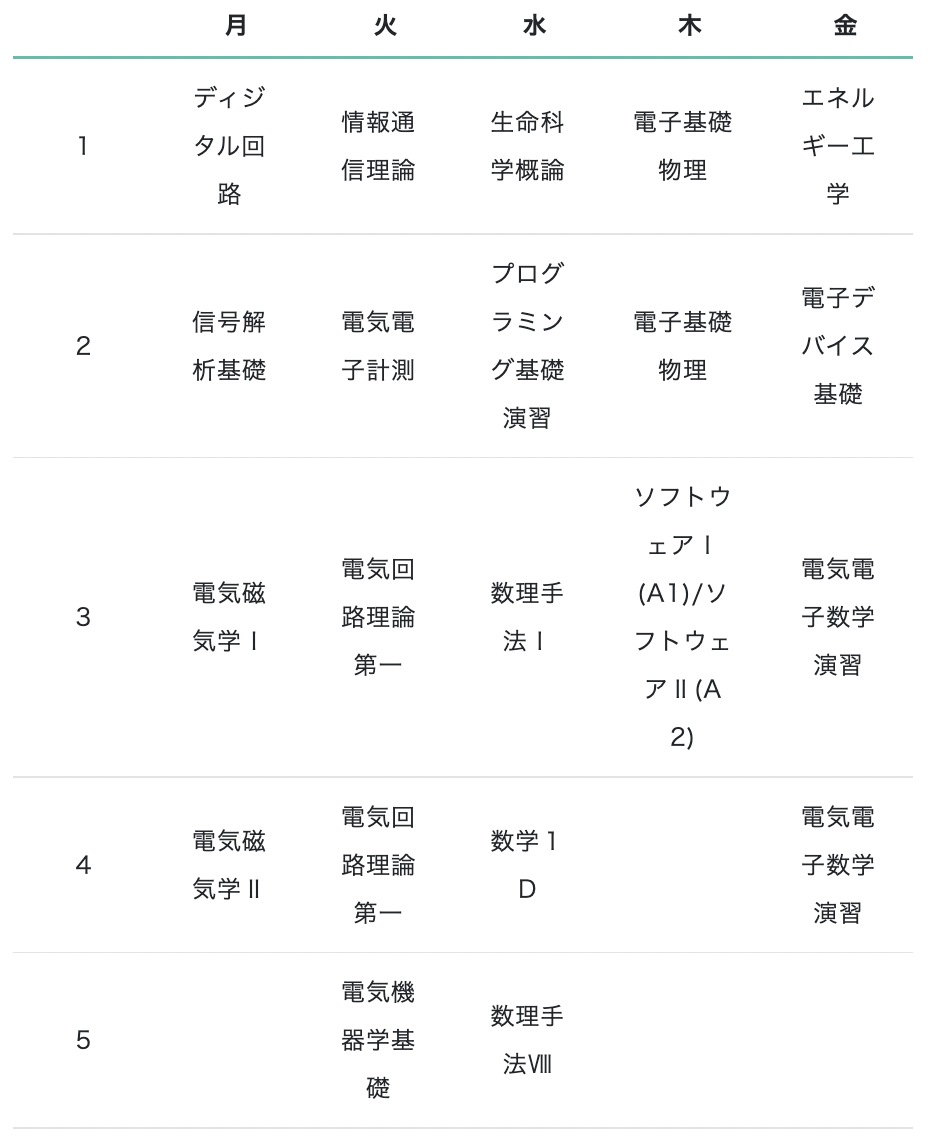Click the 月 column header

235,26
